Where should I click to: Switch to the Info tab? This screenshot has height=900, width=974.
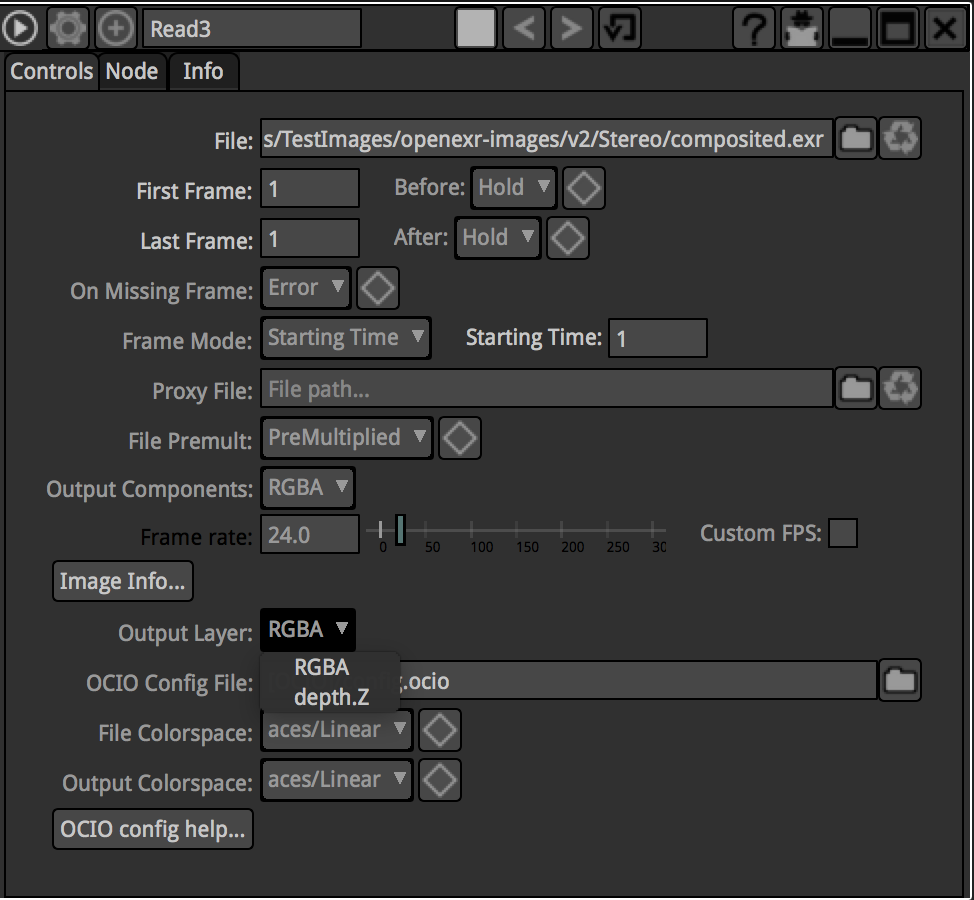click(203, 72)
